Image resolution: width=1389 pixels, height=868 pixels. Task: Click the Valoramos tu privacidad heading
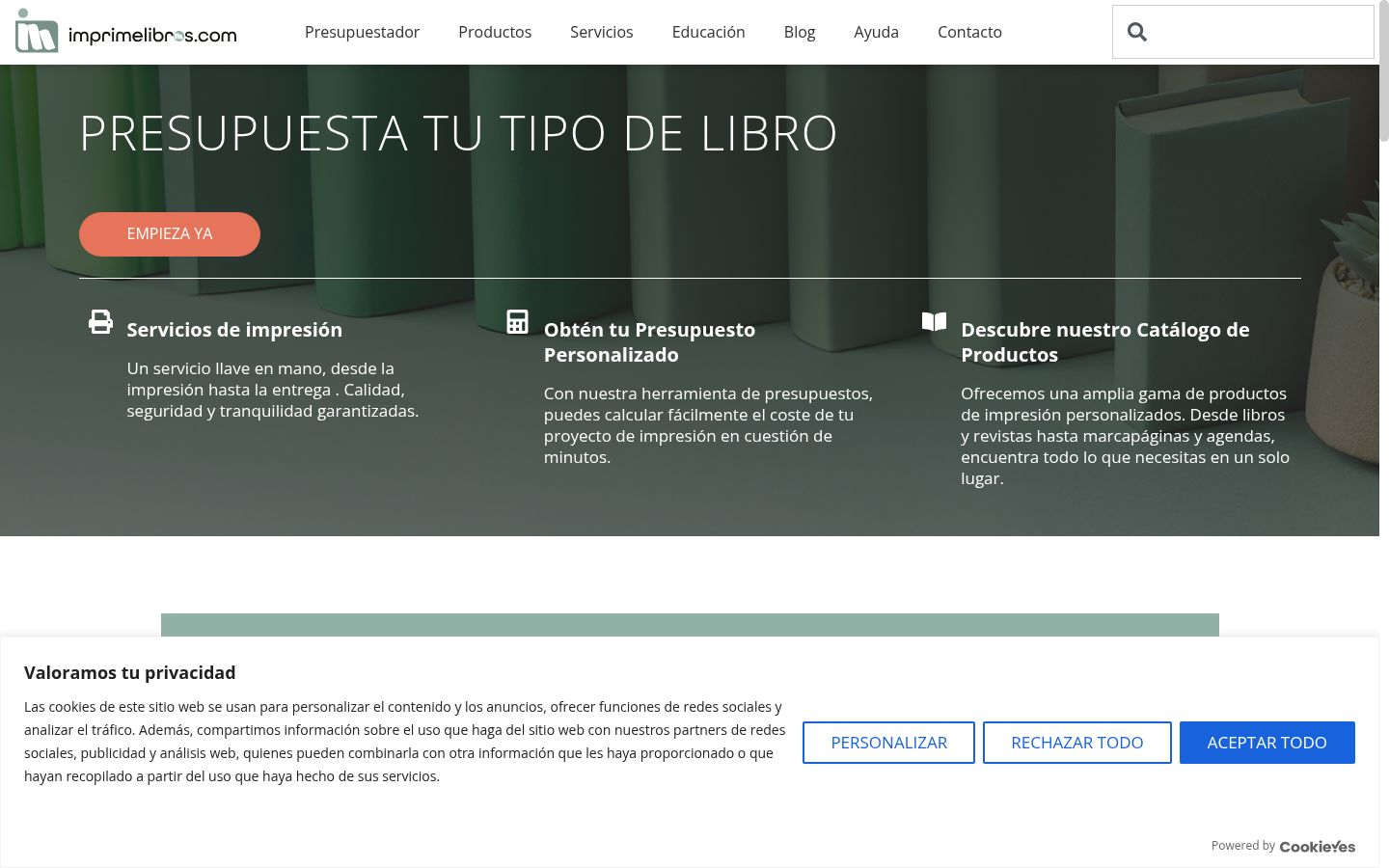(130, 672)
